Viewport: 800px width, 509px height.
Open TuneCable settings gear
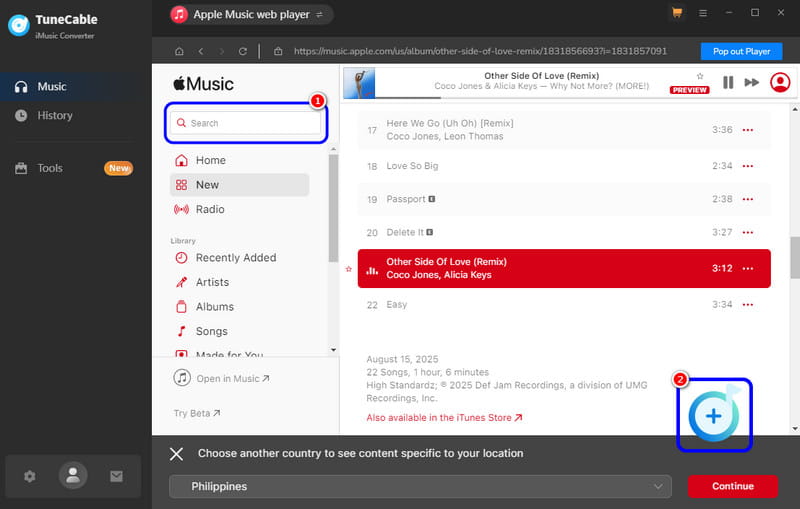point(30,476)
